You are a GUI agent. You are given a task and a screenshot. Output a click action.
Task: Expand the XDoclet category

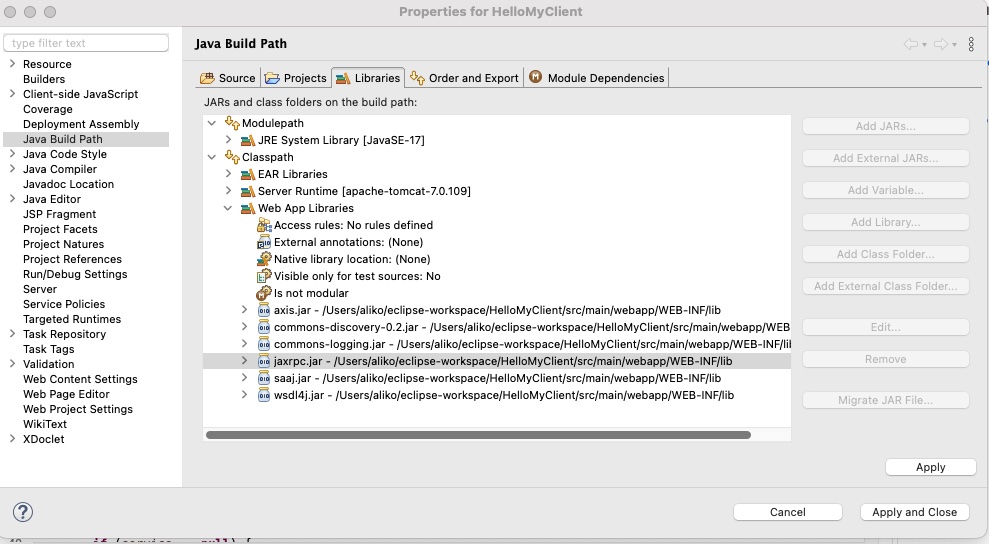12,439
